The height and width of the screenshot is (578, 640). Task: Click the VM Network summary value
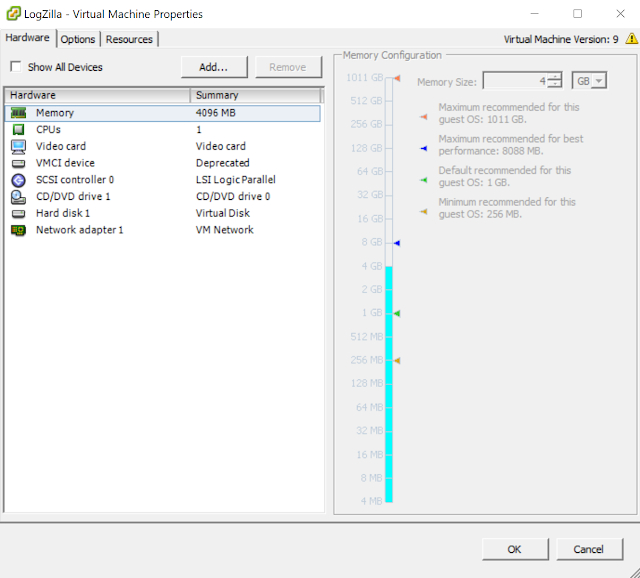click(224, 230)
